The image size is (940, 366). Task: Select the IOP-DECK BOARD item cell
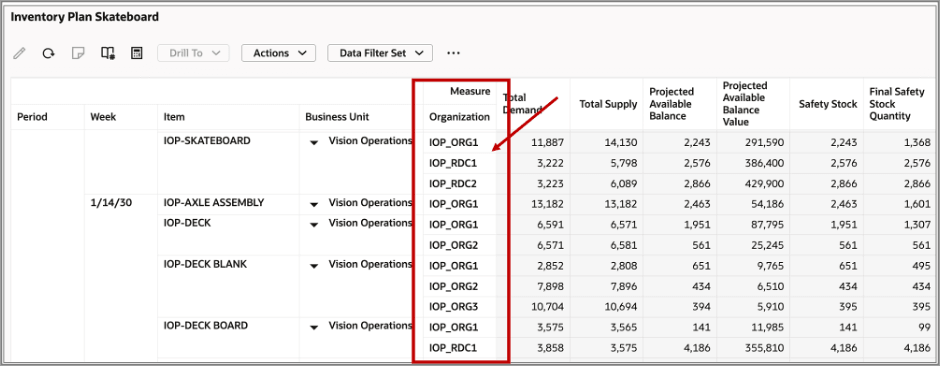coord(206,326)
